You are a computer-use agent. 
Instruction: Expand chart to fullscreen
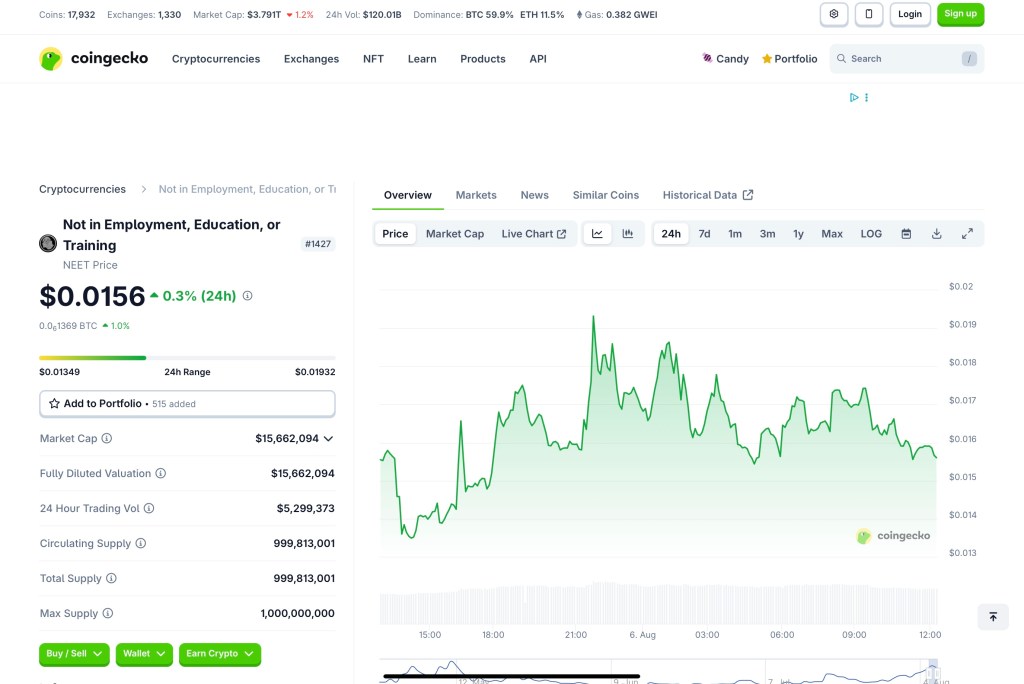(x=967, y=234)
